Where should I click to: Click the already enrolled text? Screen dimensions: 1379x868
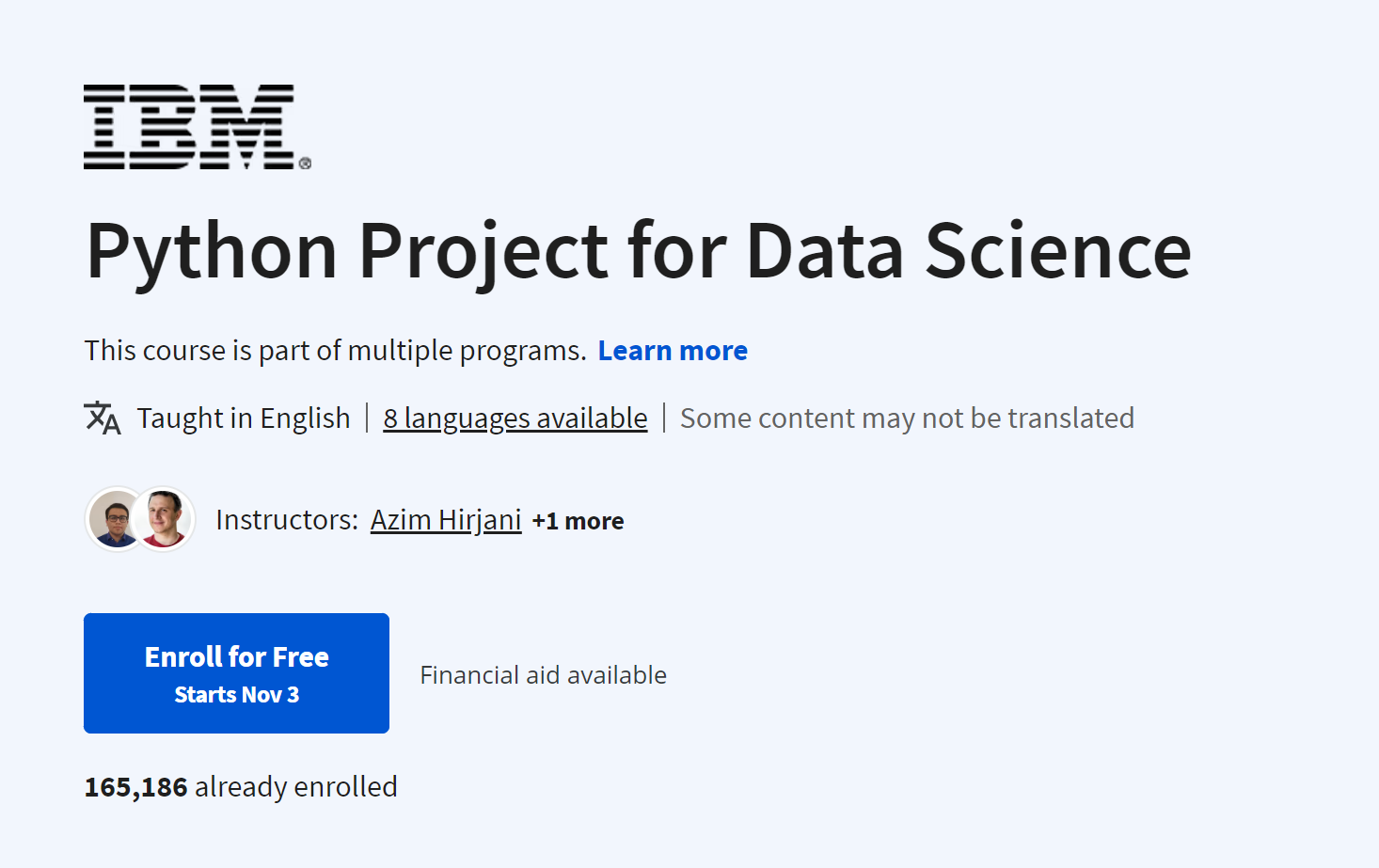(296, 787)
